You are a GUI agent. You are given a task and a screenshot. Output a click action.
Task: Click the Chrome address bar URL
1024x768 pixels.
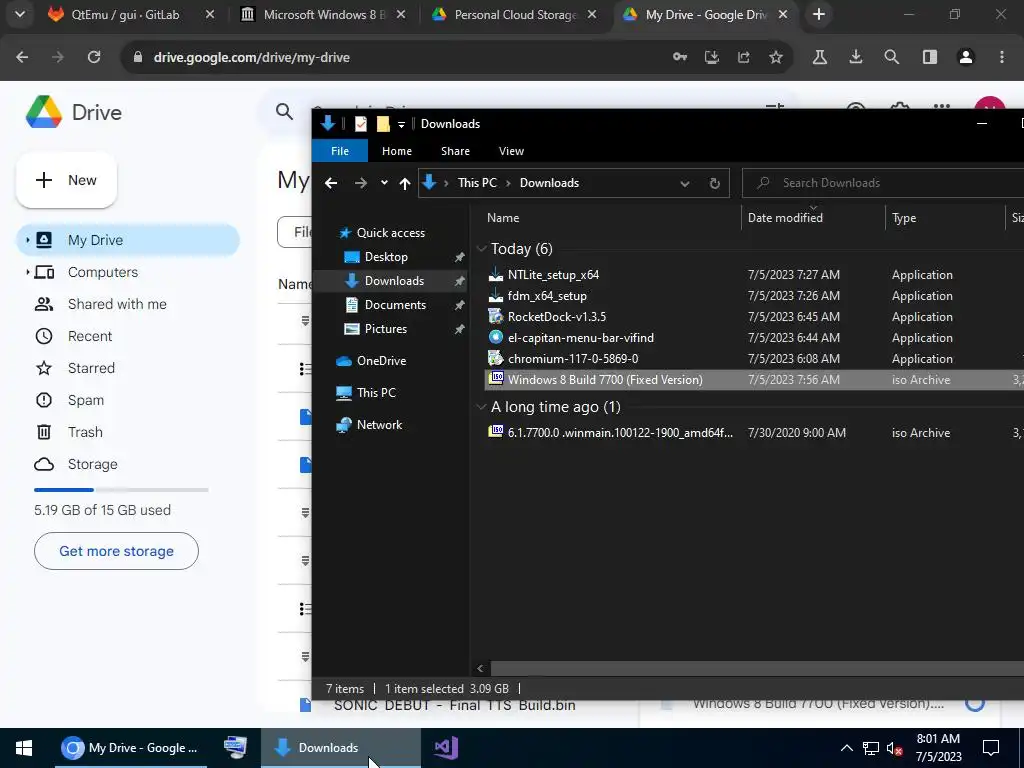pos(251,57)
